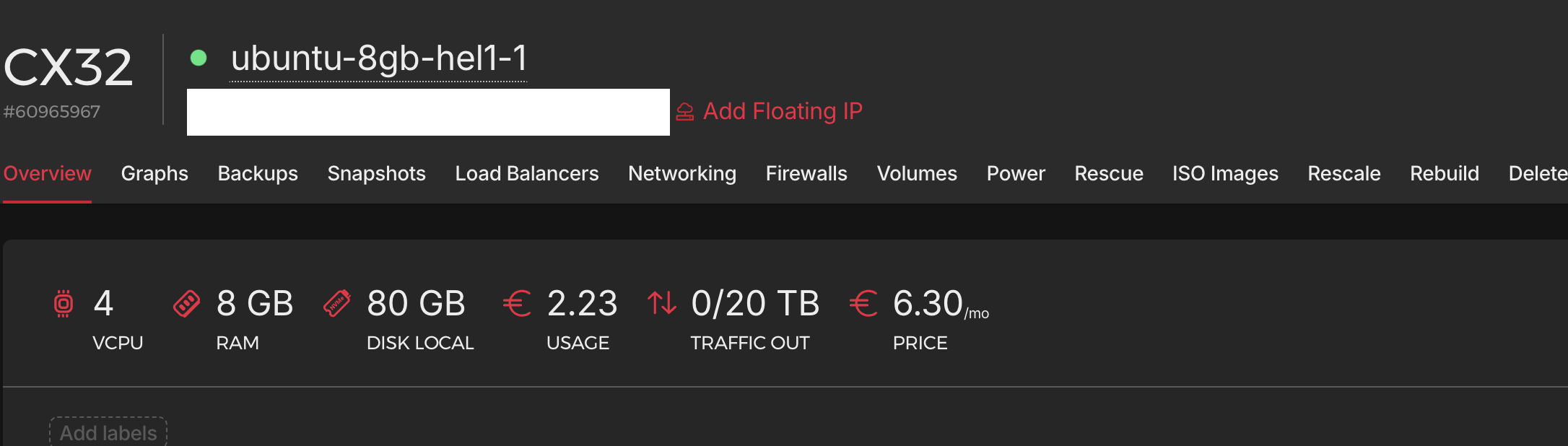Go to the Networking tab
The height and width of the screenshot is (446, 1568).
pyautogui.click(x=682, y=174)
